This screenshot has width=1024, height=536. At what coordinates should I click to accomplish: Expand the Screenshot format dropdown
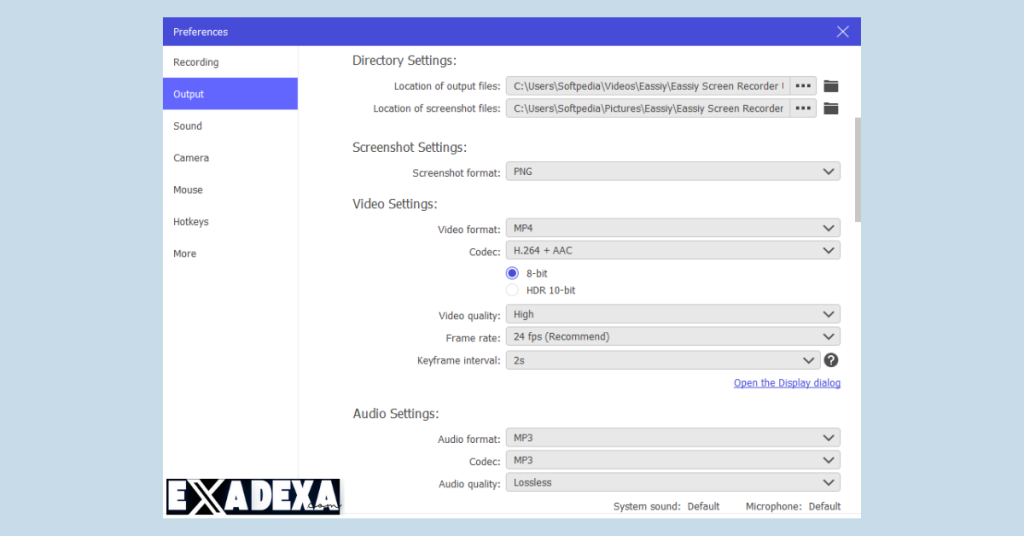pos(672,172)
